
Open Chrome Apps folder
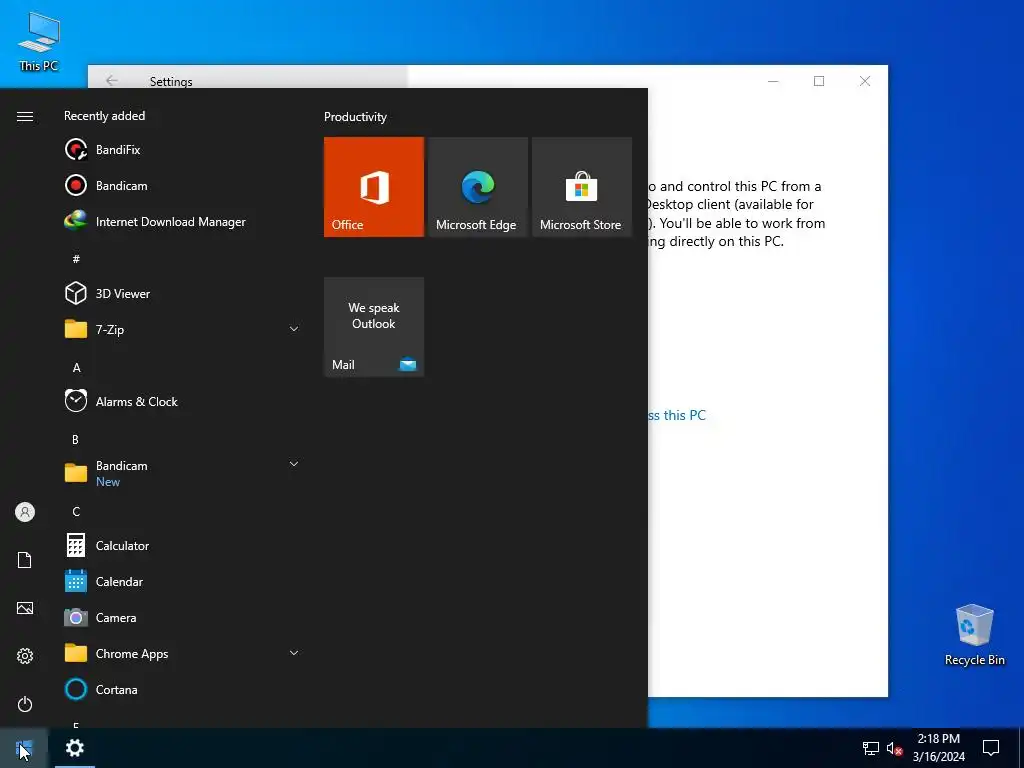tap(183, 653)
